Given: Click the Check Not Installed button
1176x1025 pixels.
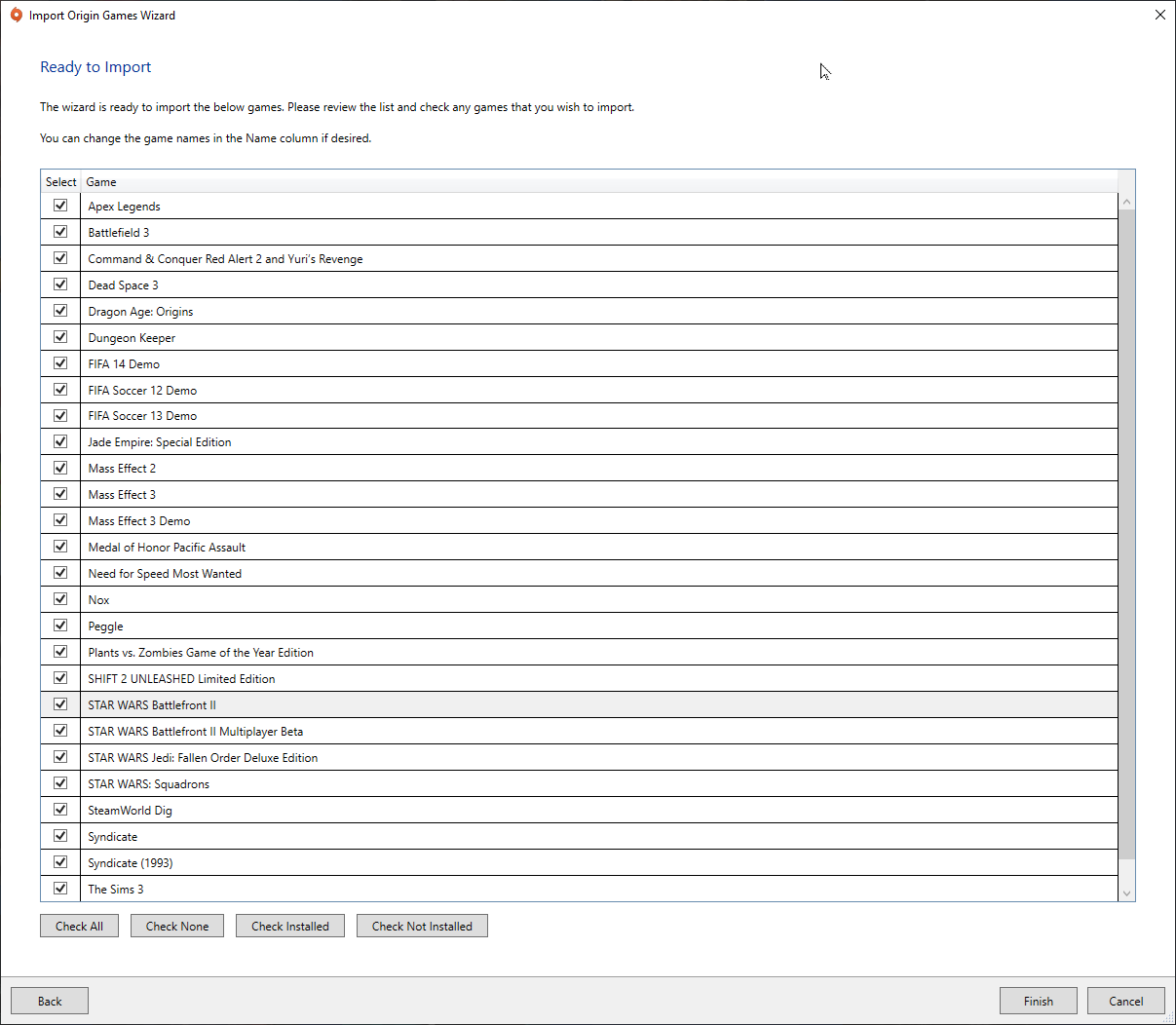Looking at the screenshot, I should (x=422, y=926).
